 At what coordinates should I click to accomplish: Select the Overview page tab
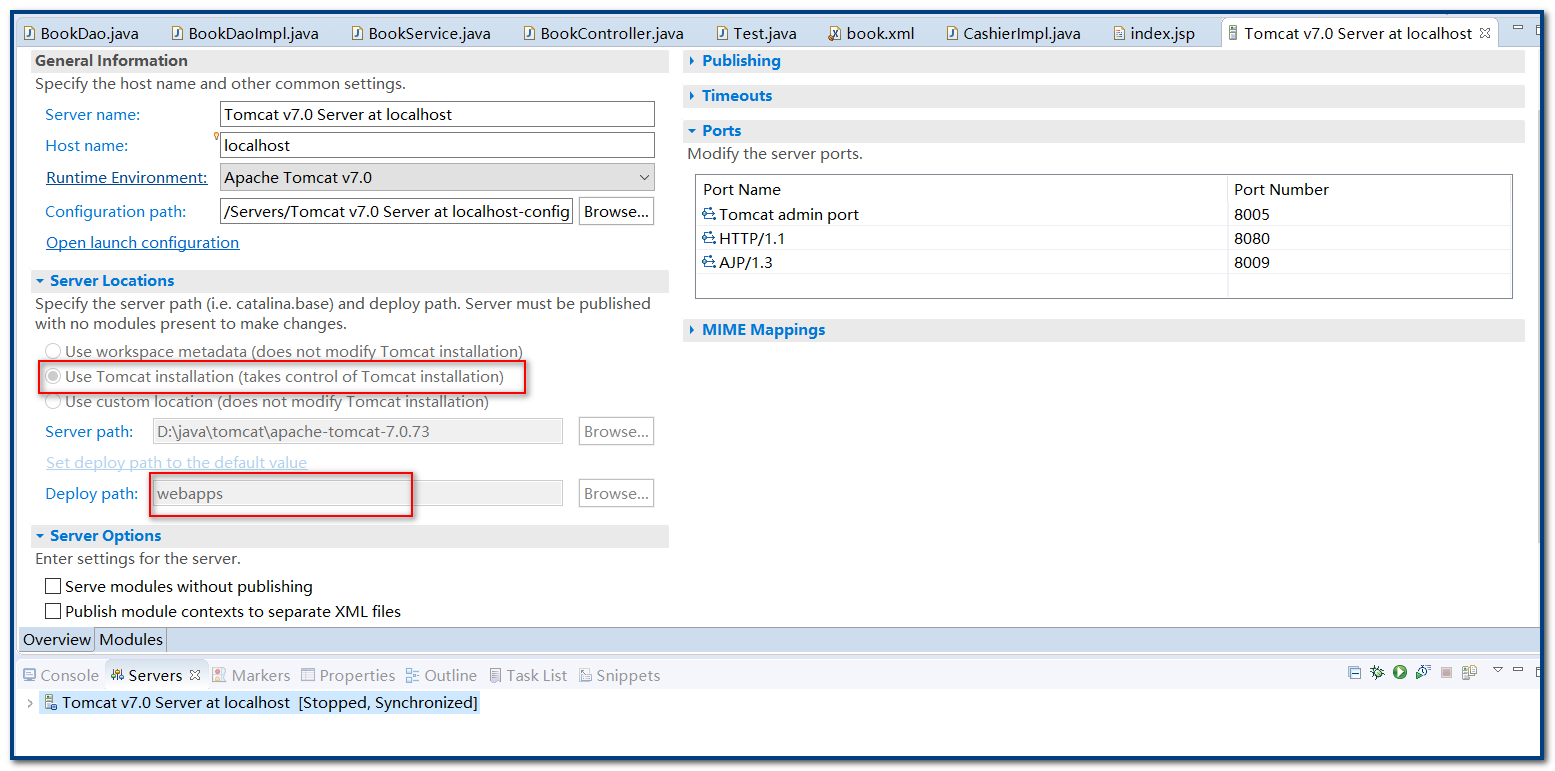pos(57,639)
